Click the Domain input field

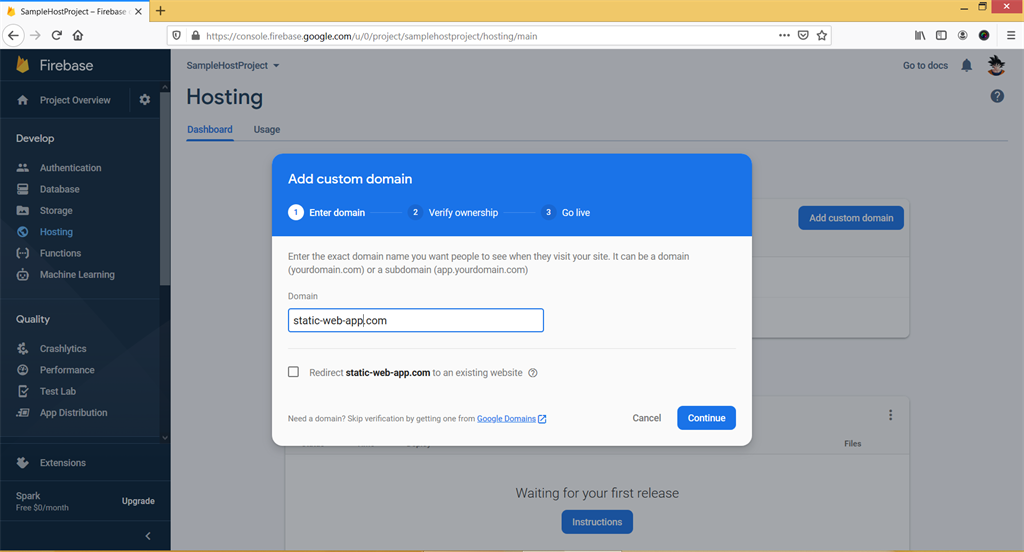[x=415, y=320]
